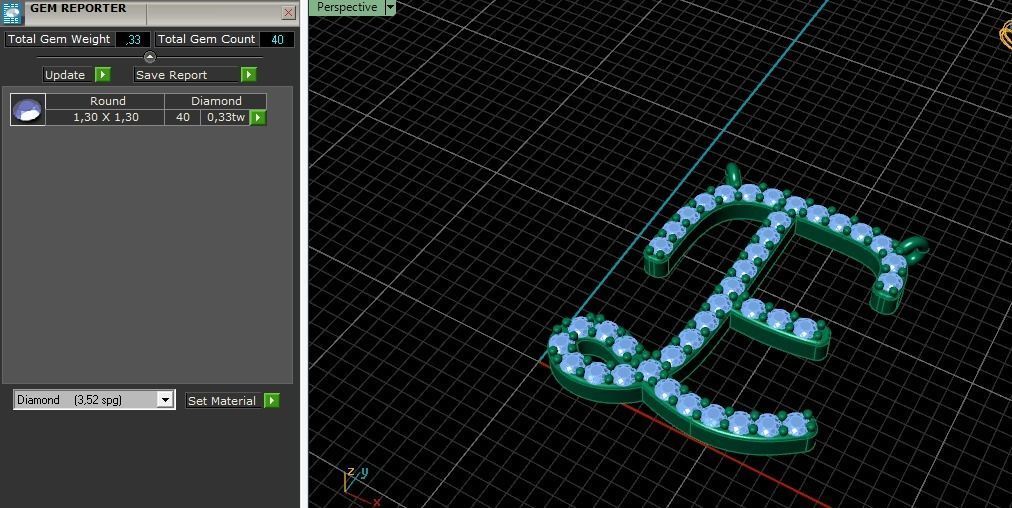Image resolution: width=1012 pixels, height=508 pixels.
Task: Click the Gem Reporter panel icon
Action: pyautogui.click(x=13, y=12)
